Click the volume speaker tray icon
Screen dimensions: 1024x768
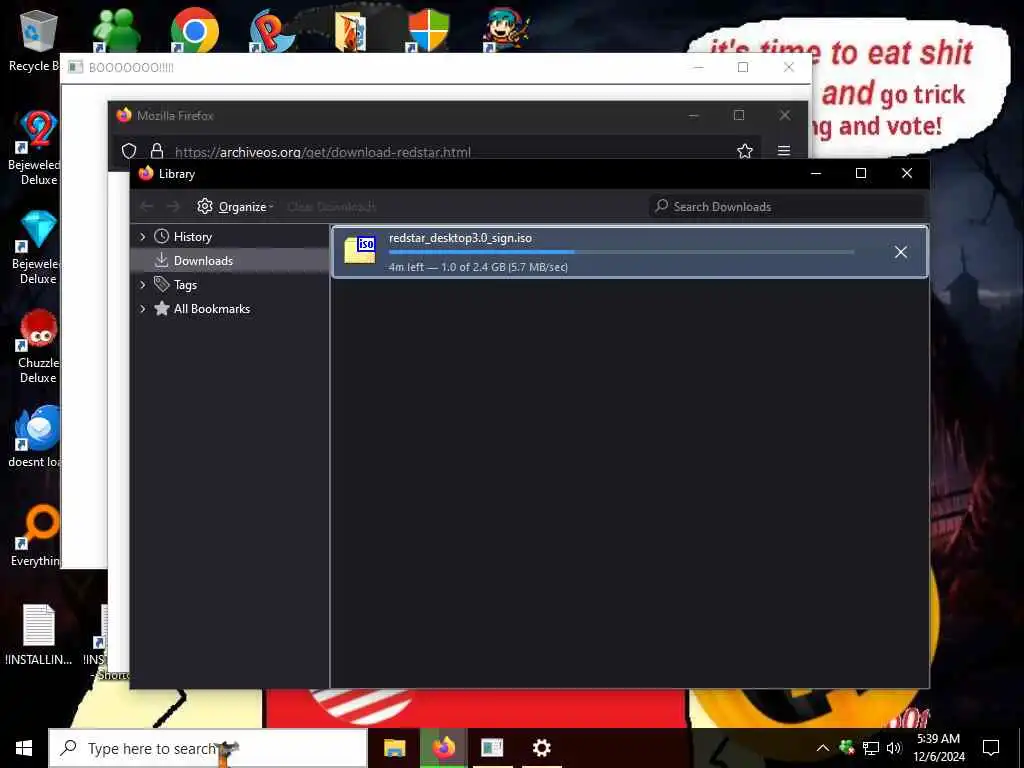(x=894, y=748)
